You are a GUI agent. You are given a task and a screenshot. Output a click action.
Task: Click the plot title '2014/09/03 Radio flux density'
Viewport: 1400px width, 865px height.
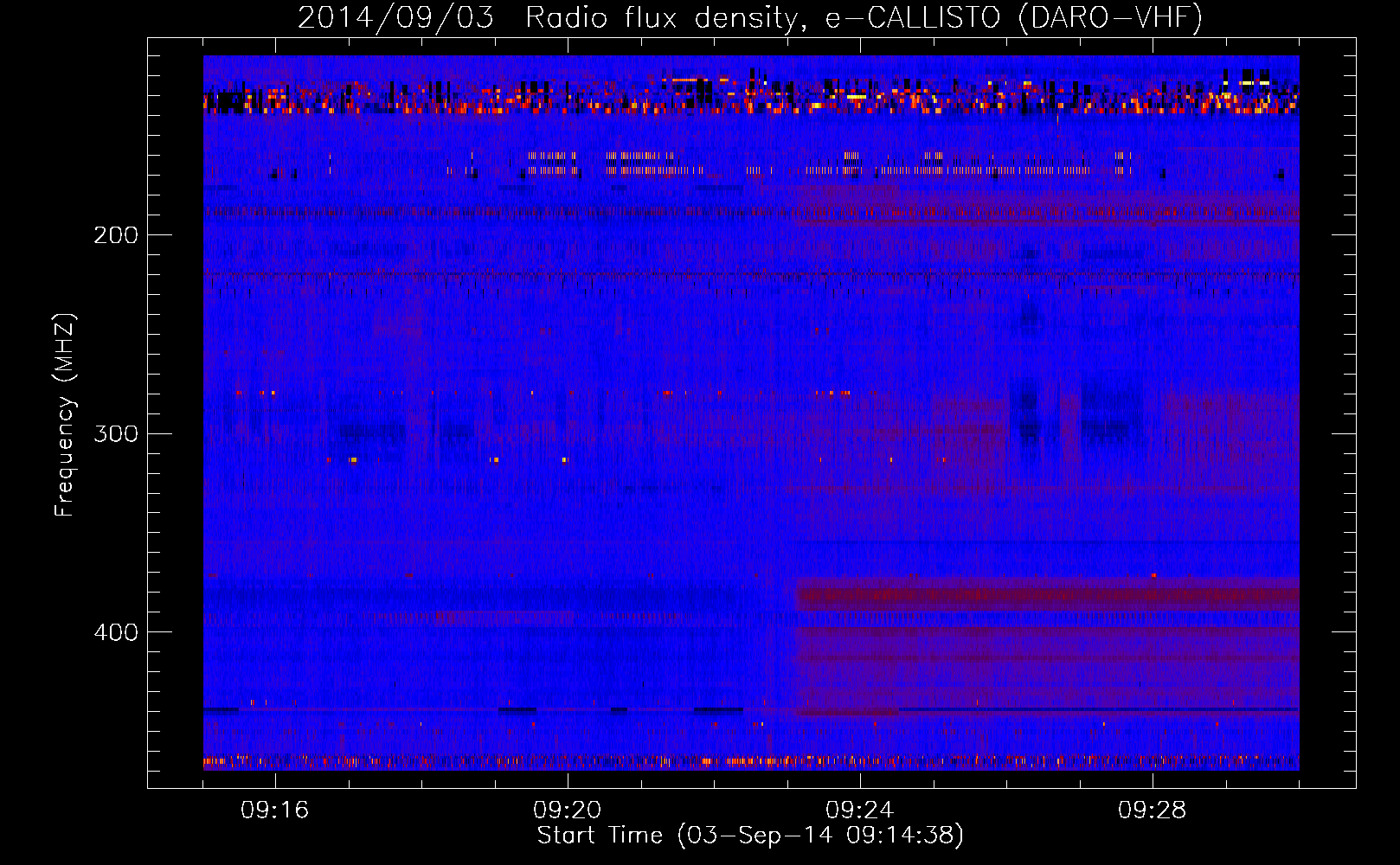tap(750, 17)
